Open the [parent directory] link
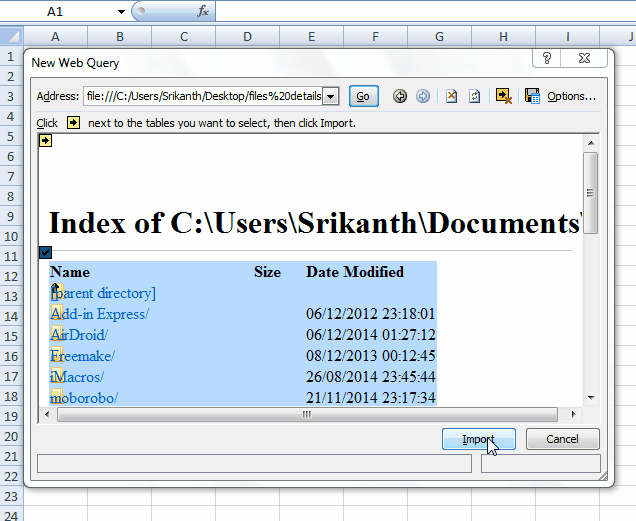 pos(103,293)
